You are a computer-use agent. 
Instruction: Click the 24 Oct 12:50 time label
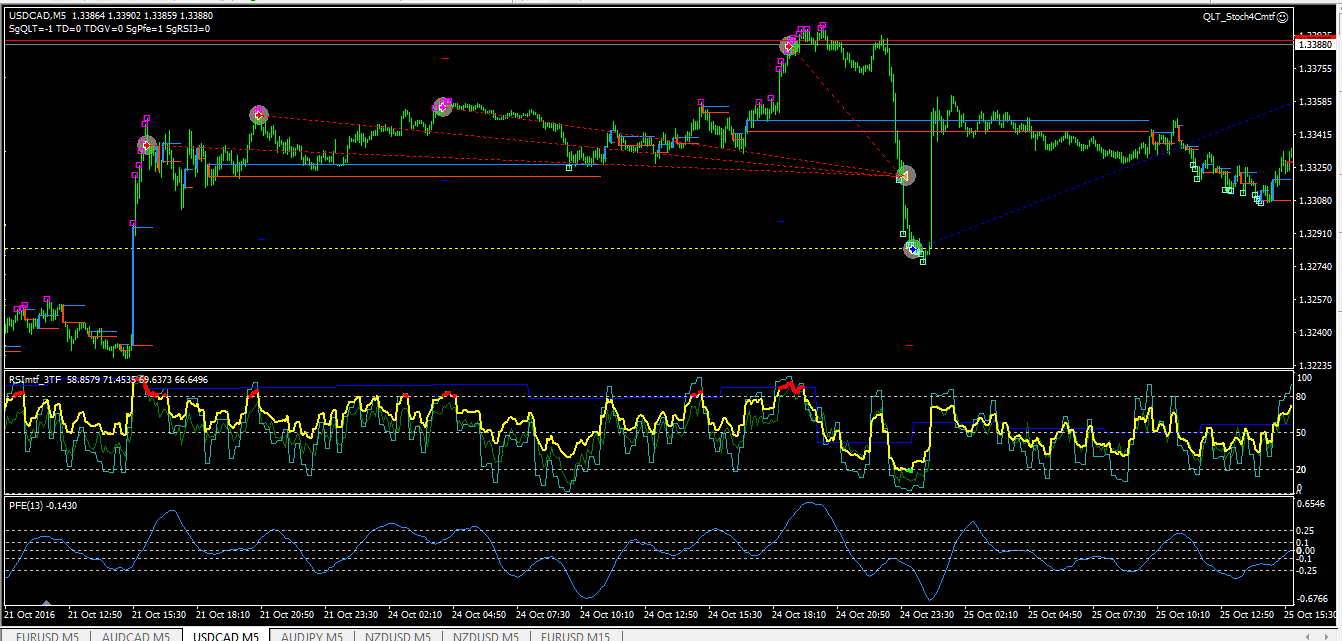click(x=673, y=615)
